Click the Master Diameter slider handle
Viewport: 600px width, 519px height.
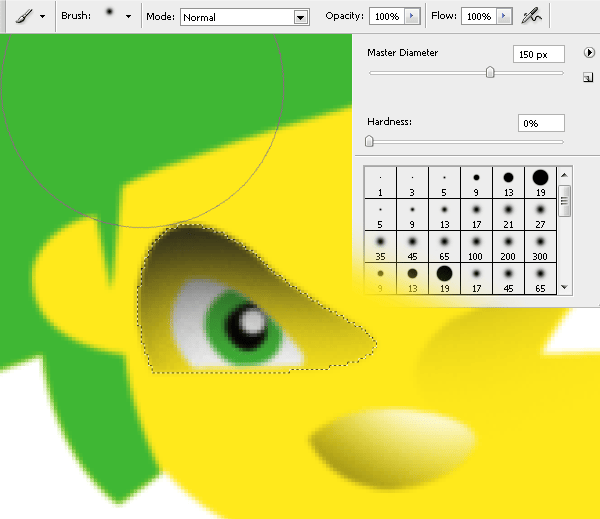pyautogui.click(x=490, y=72)
